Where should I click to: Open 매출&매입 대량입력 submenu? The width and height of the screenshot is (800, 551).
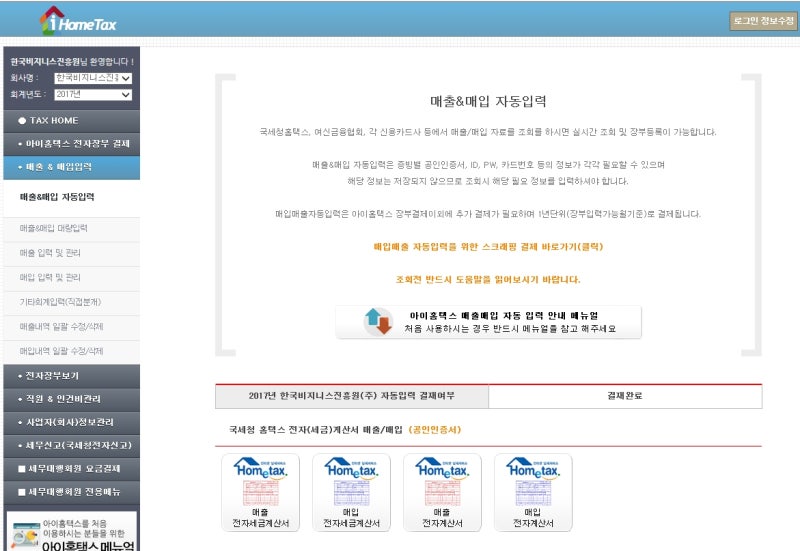tap(71, 228)
